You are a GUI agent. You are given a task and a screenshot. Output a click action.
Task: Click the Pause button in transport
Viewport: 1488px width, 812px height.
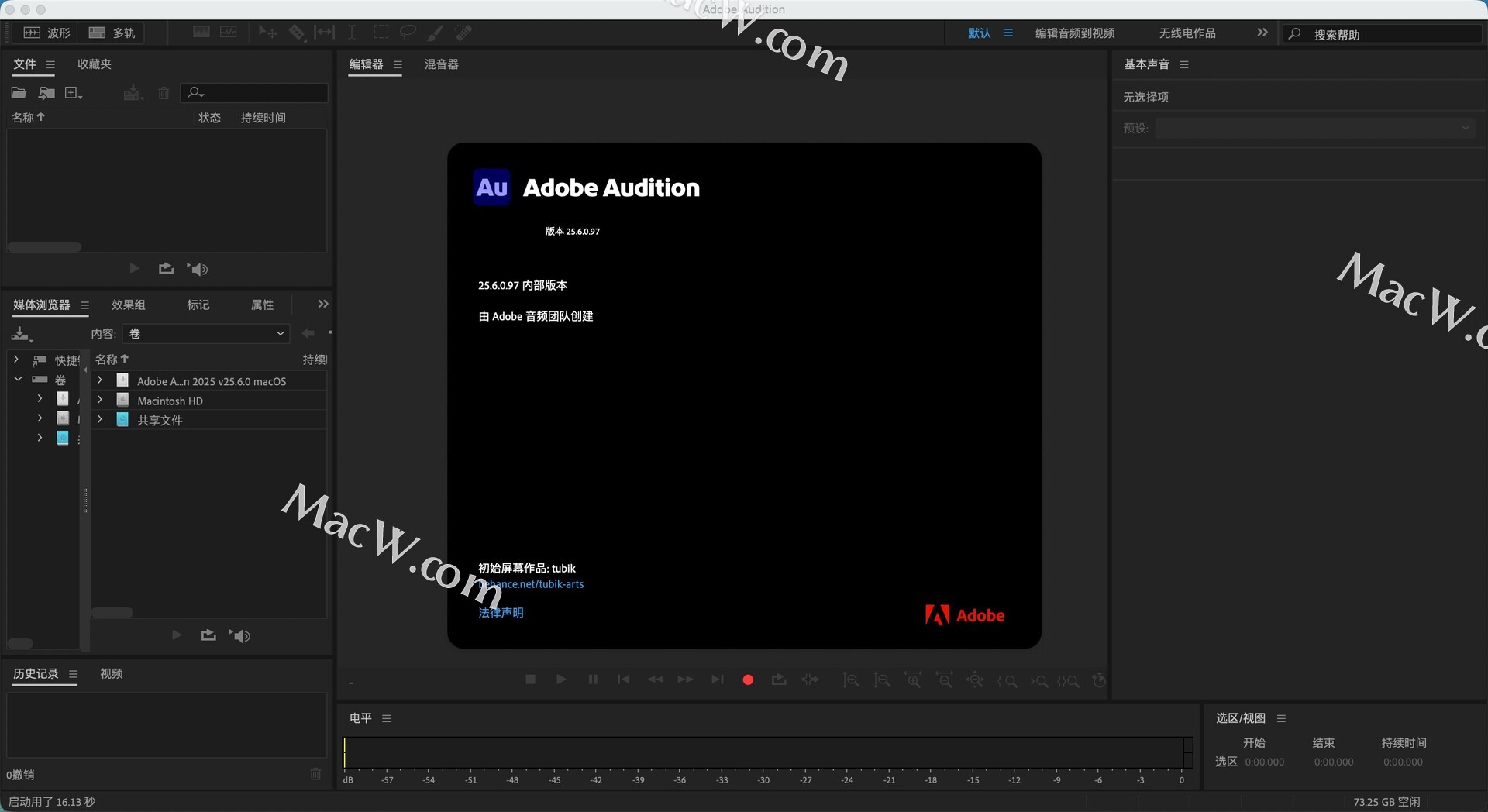pyautogui.click(x=593, y=680)
